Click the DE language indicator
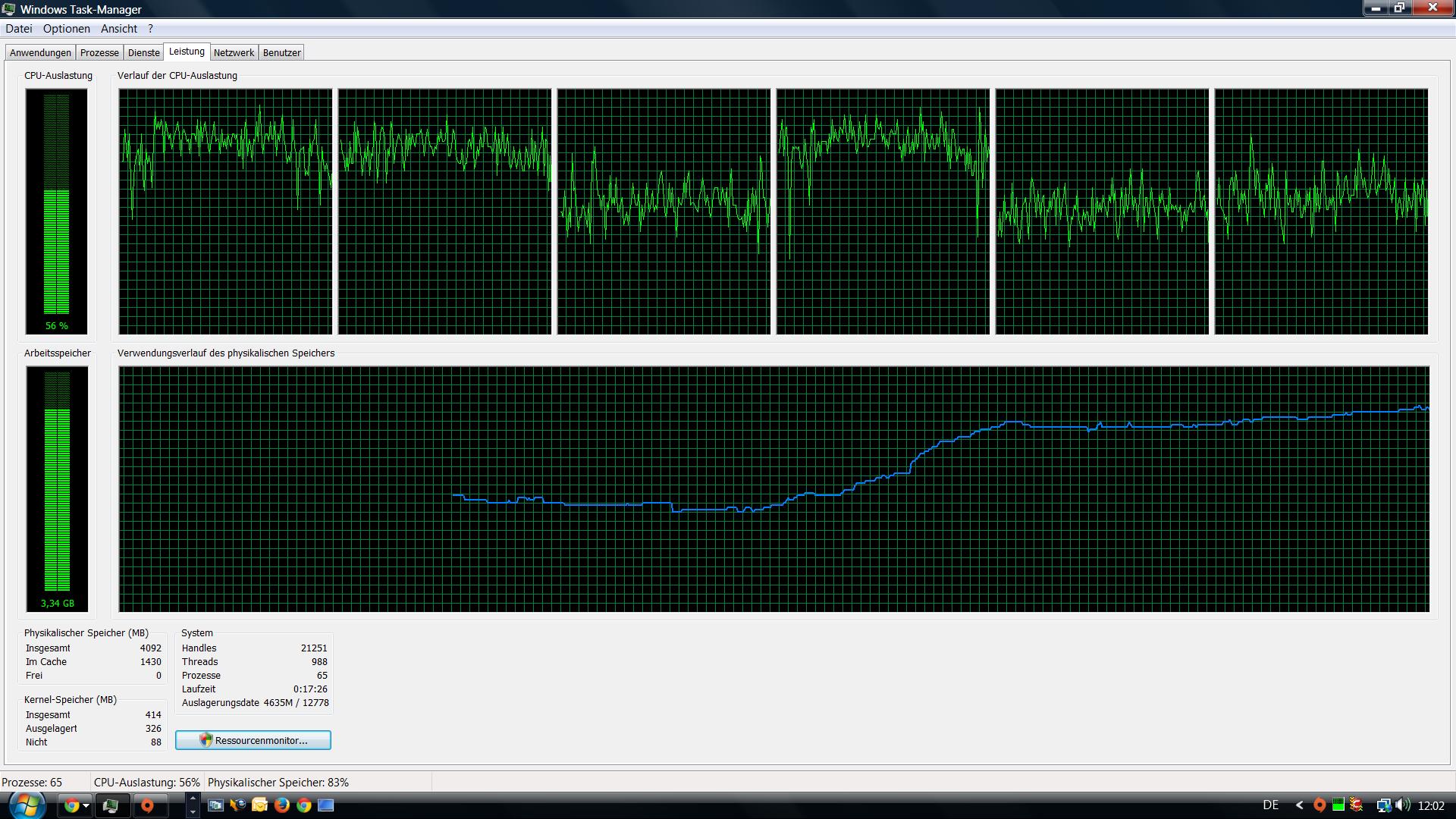 click(x=1271, y=805)
